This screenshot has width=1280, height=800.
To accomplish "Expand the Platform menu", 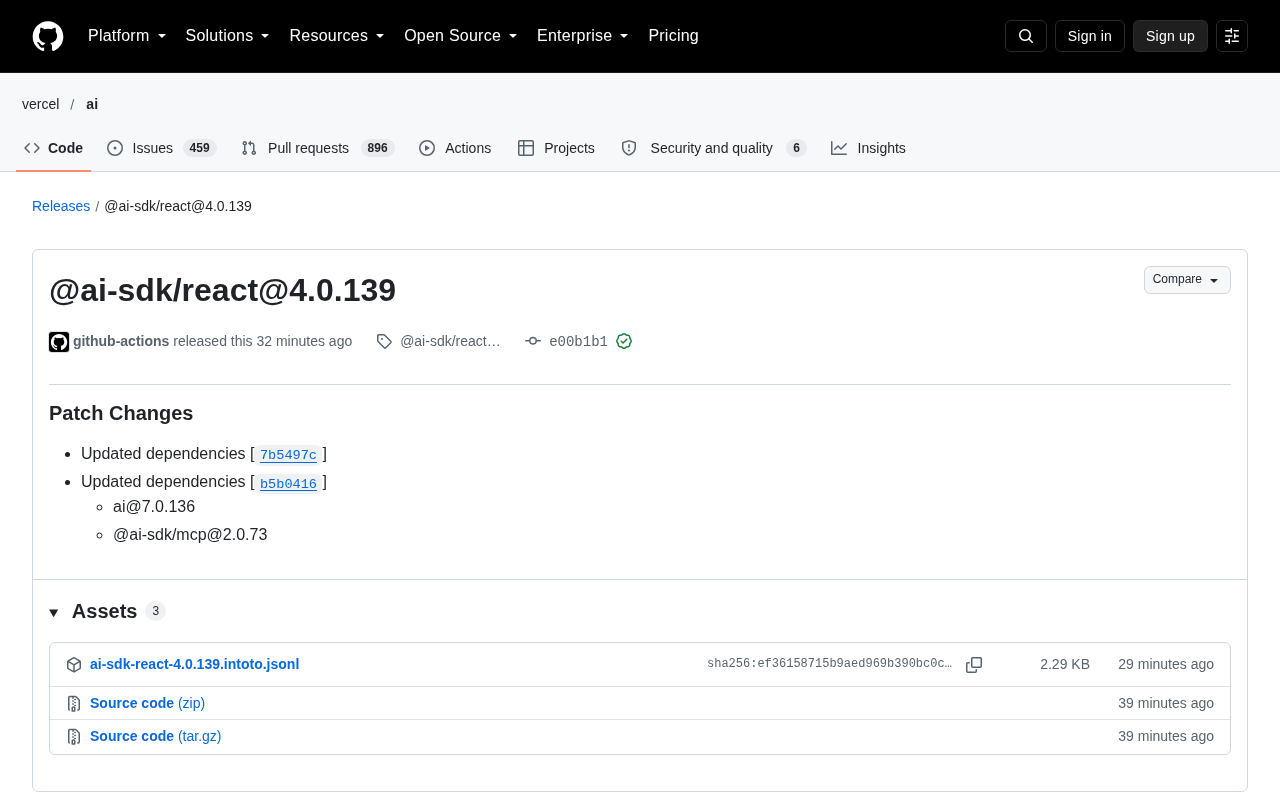I will [127, 36].
